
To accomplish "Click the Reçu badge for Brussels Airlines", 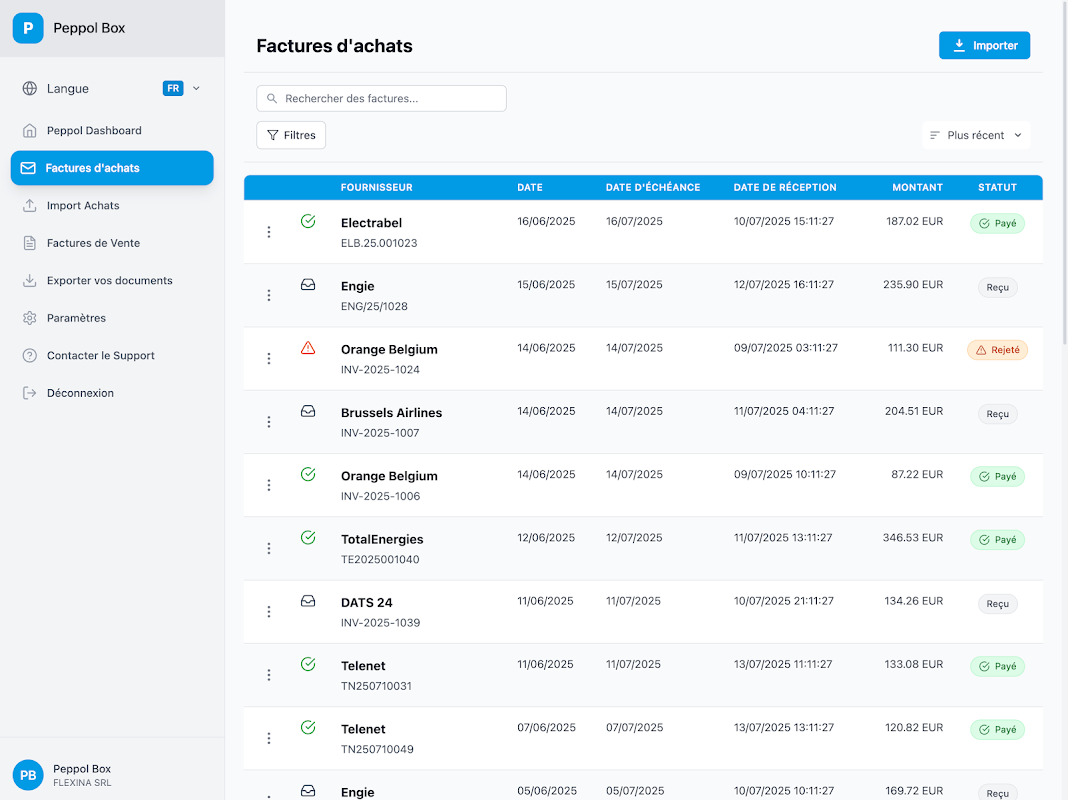I will pos(997,414).
